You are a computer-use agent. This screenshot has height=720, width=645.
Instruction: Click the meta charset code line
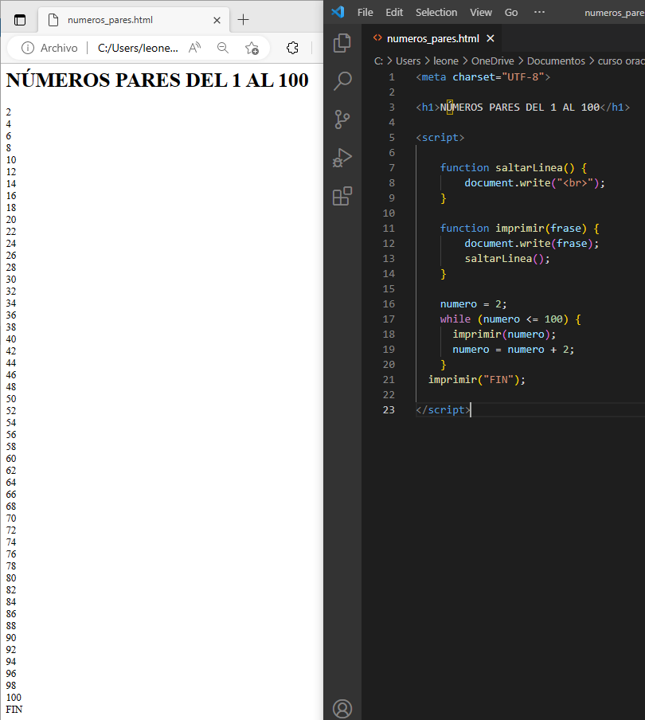click(x=483, y=77)
